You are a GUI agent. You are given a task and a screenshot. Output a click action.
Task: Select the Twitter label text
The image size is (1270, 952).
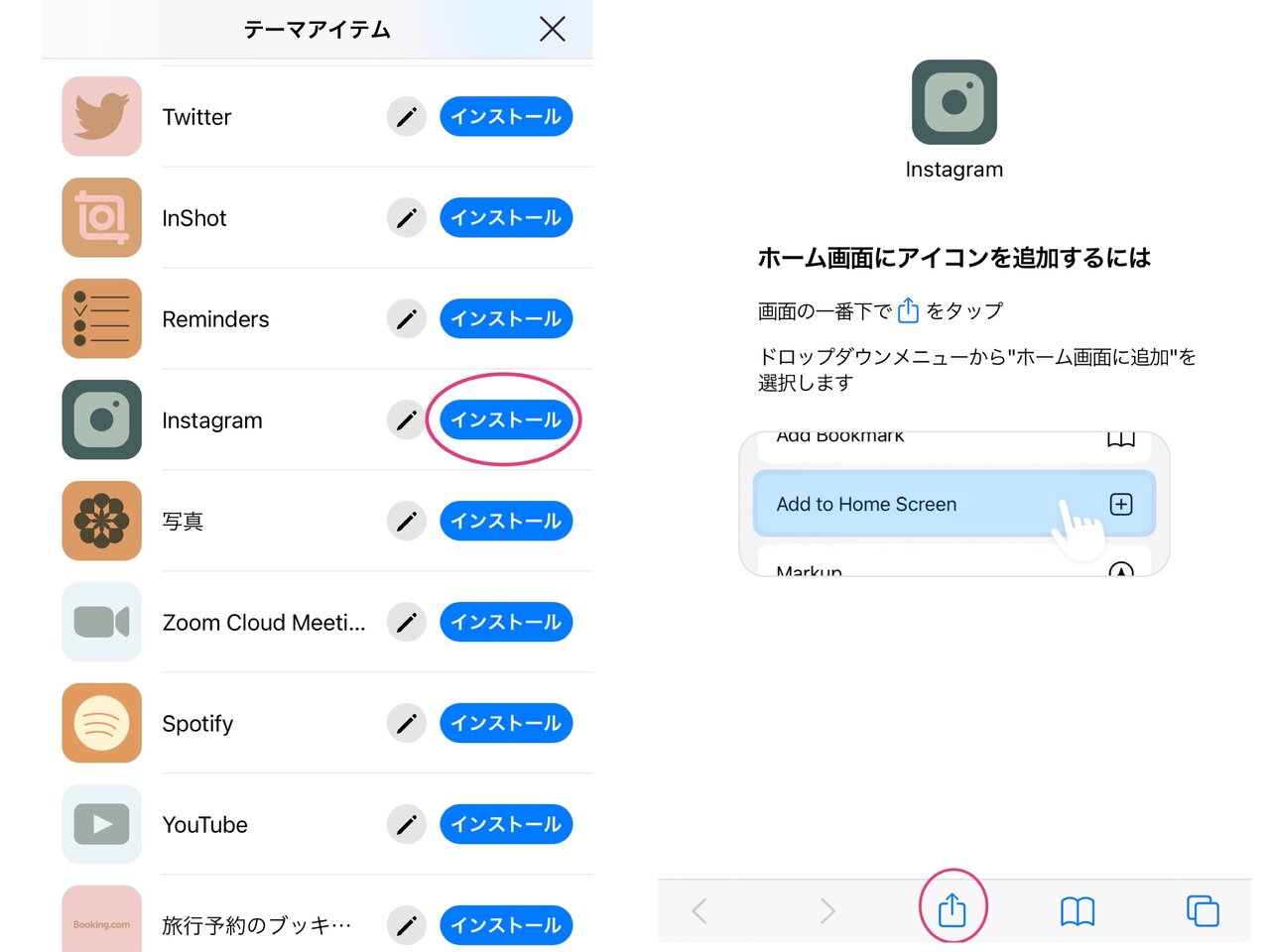coord(196,117)
